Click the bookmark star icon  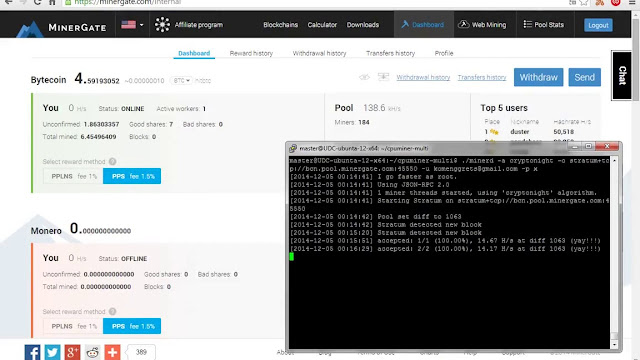coord(584,2)
